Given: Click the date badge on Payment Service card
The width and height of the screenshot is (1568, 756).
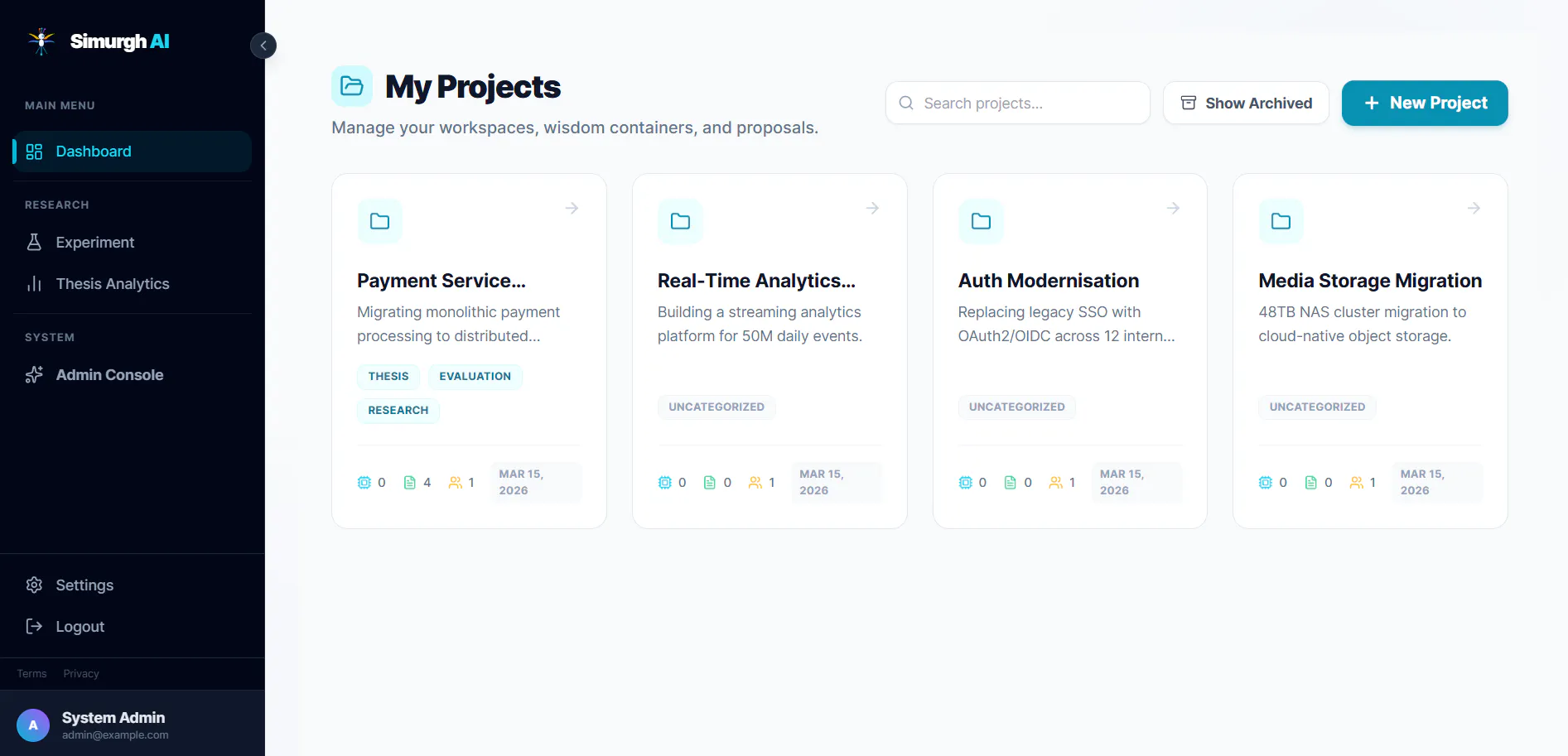Looking at the screenshot, I should (536, 482).
